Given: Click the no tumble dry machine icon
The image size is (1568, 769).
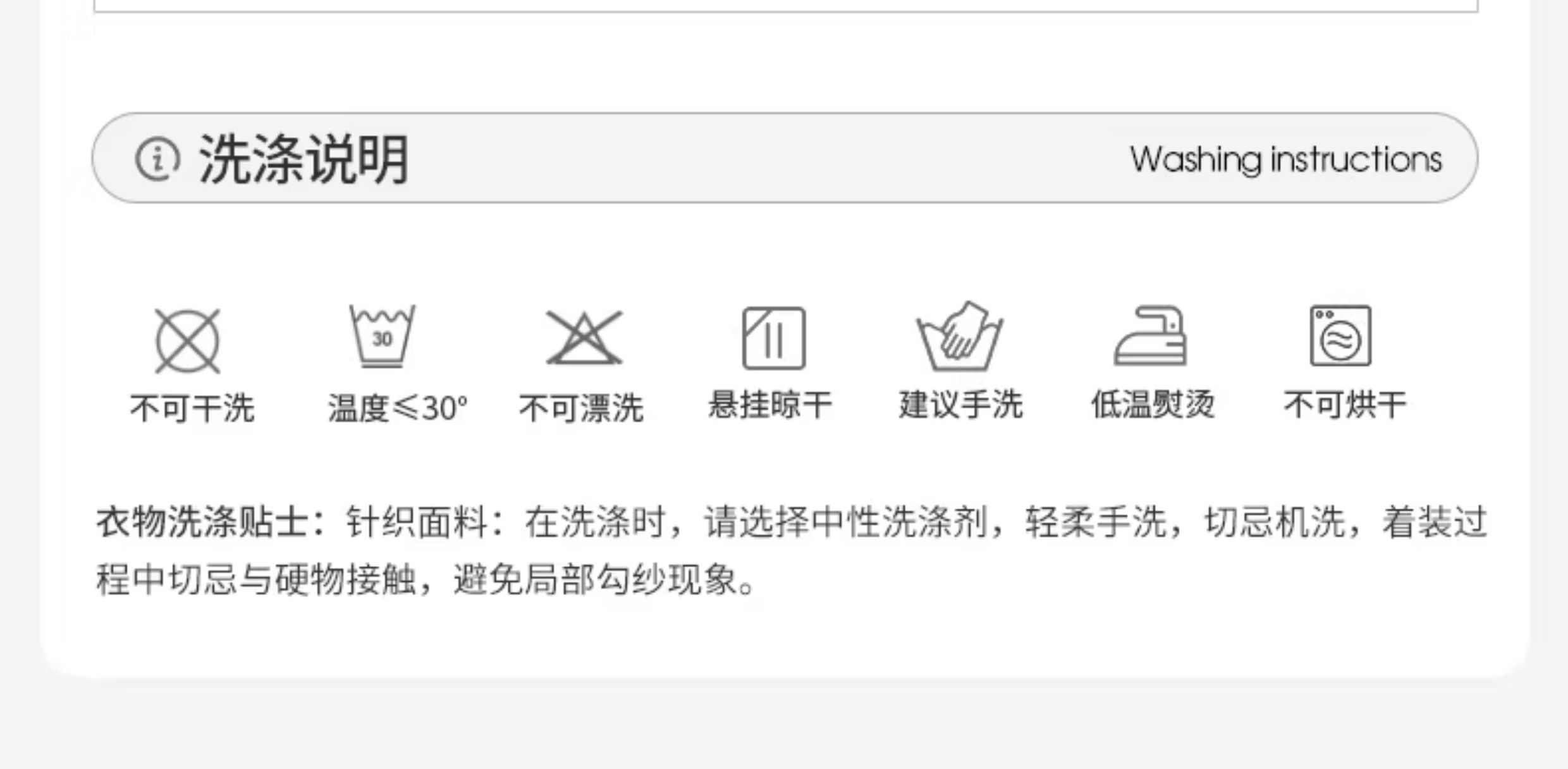Looking at the screenshot, I should click(x=1341, y=336).
